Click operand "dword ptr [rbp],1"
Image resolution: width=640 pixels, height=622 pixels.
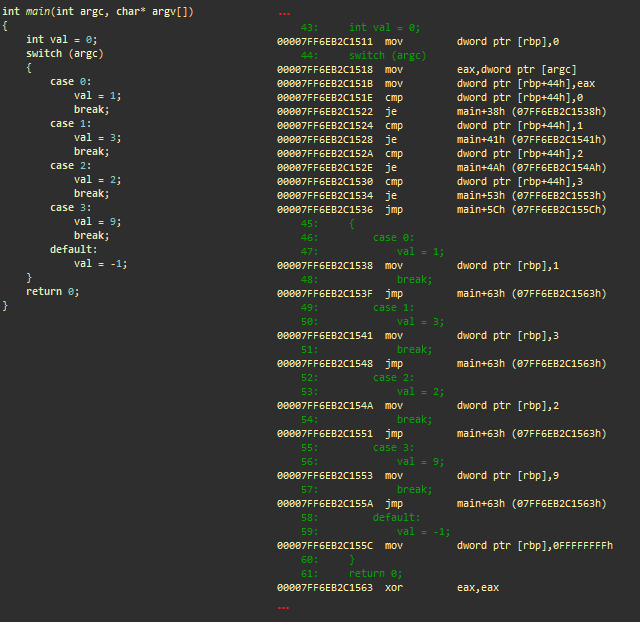coord(508,266)
